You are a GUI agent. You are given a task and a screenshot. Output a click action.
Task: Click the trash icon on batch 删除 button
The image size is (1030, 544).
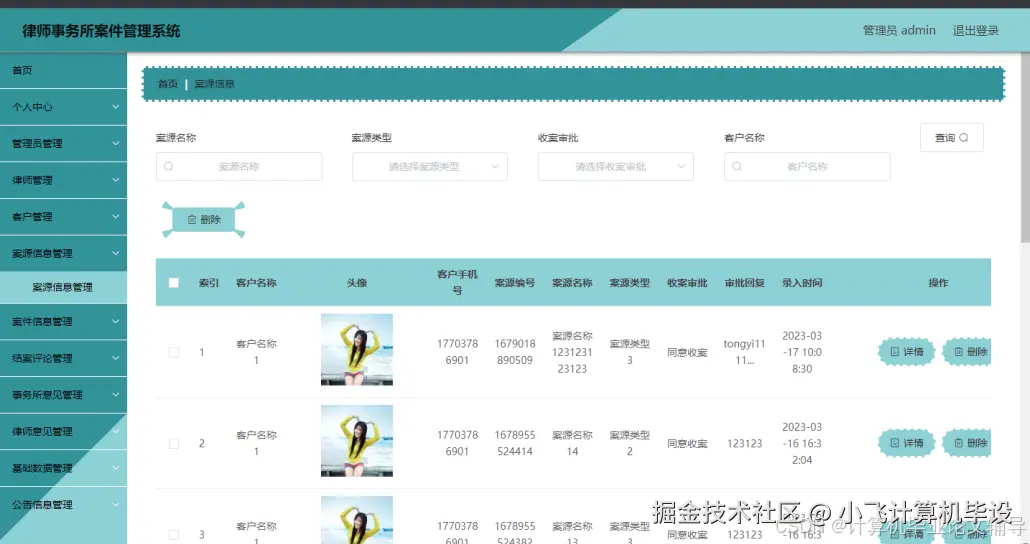click(192, 219)
